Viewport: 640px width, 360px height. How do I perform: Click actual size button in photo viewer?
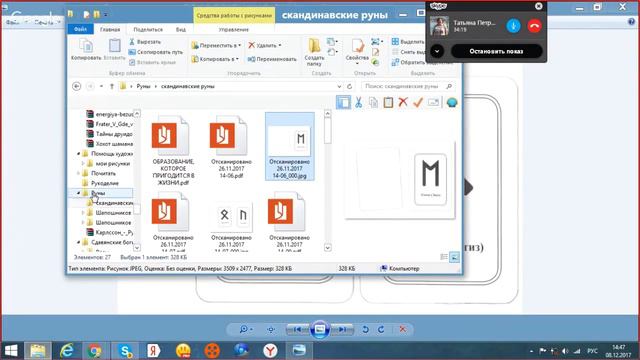[271, 329]
